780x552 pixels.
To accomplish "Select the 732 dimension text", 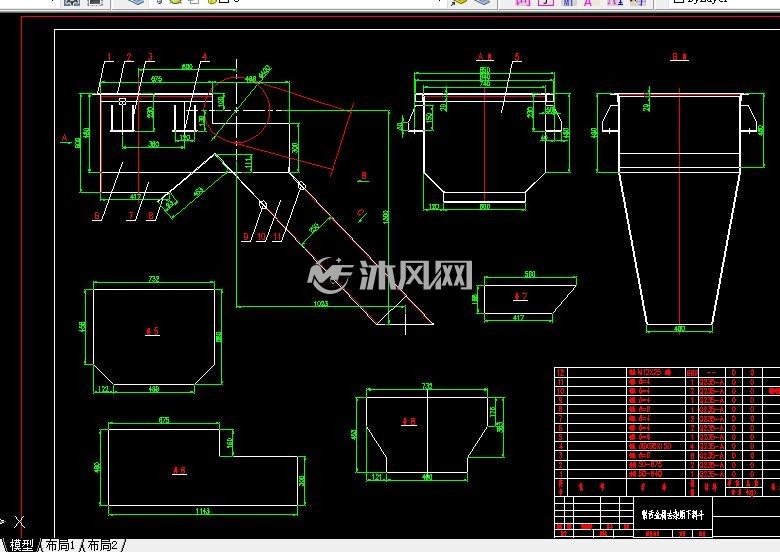I will tap(154, 279).
